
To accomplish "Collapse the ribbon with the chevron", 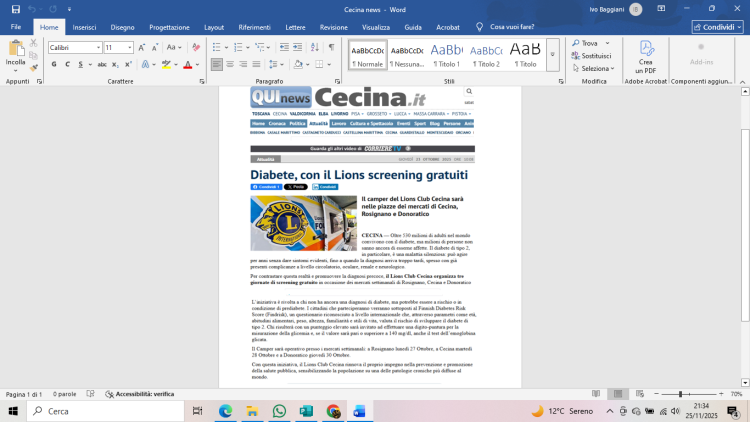I will tap(742, 82).
